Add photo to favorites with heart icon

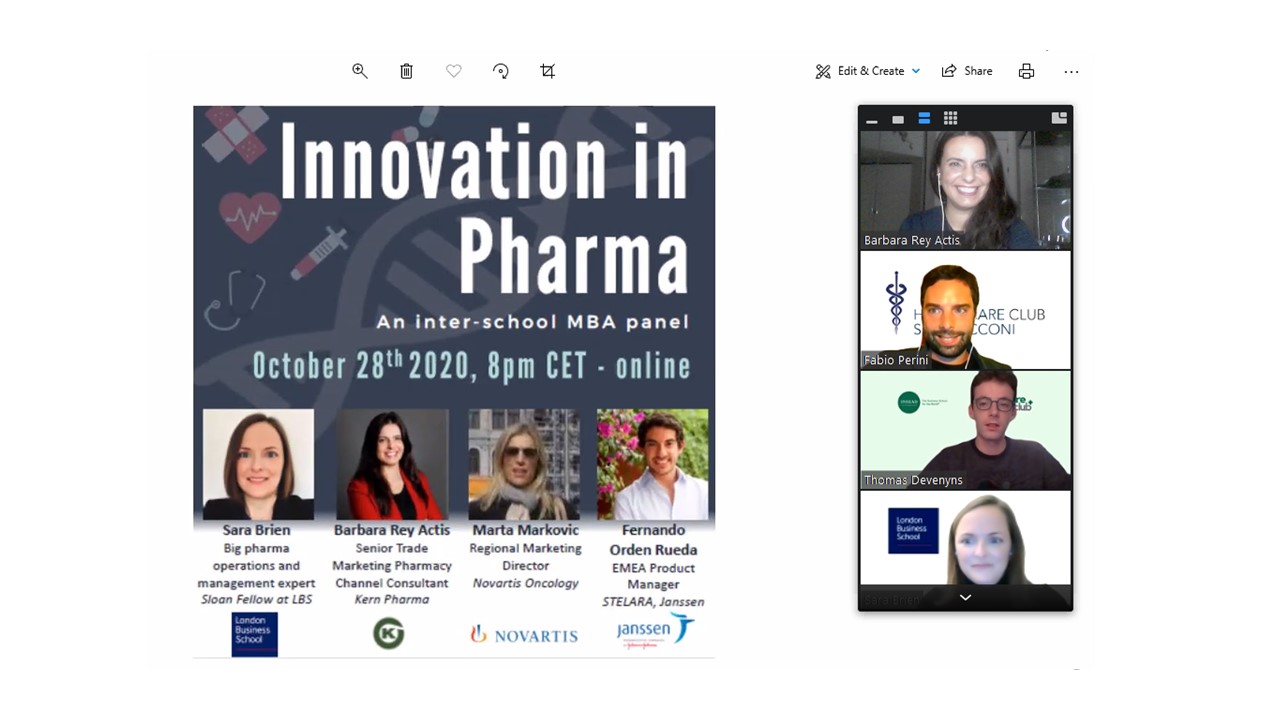pos(454,71)
